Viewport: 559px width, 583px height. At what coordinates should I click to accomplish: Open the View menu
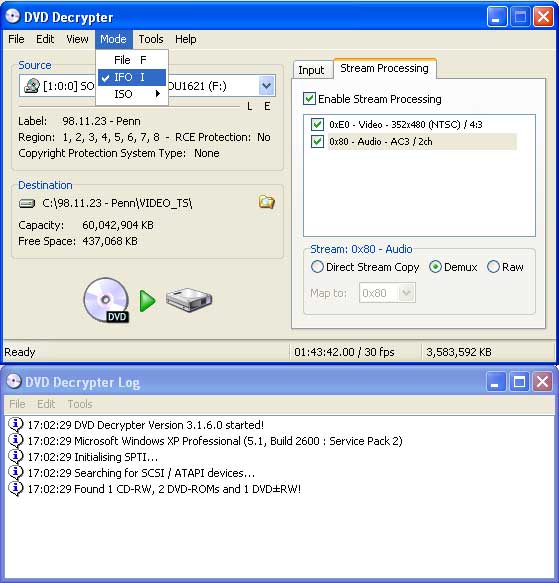(77, 39)
